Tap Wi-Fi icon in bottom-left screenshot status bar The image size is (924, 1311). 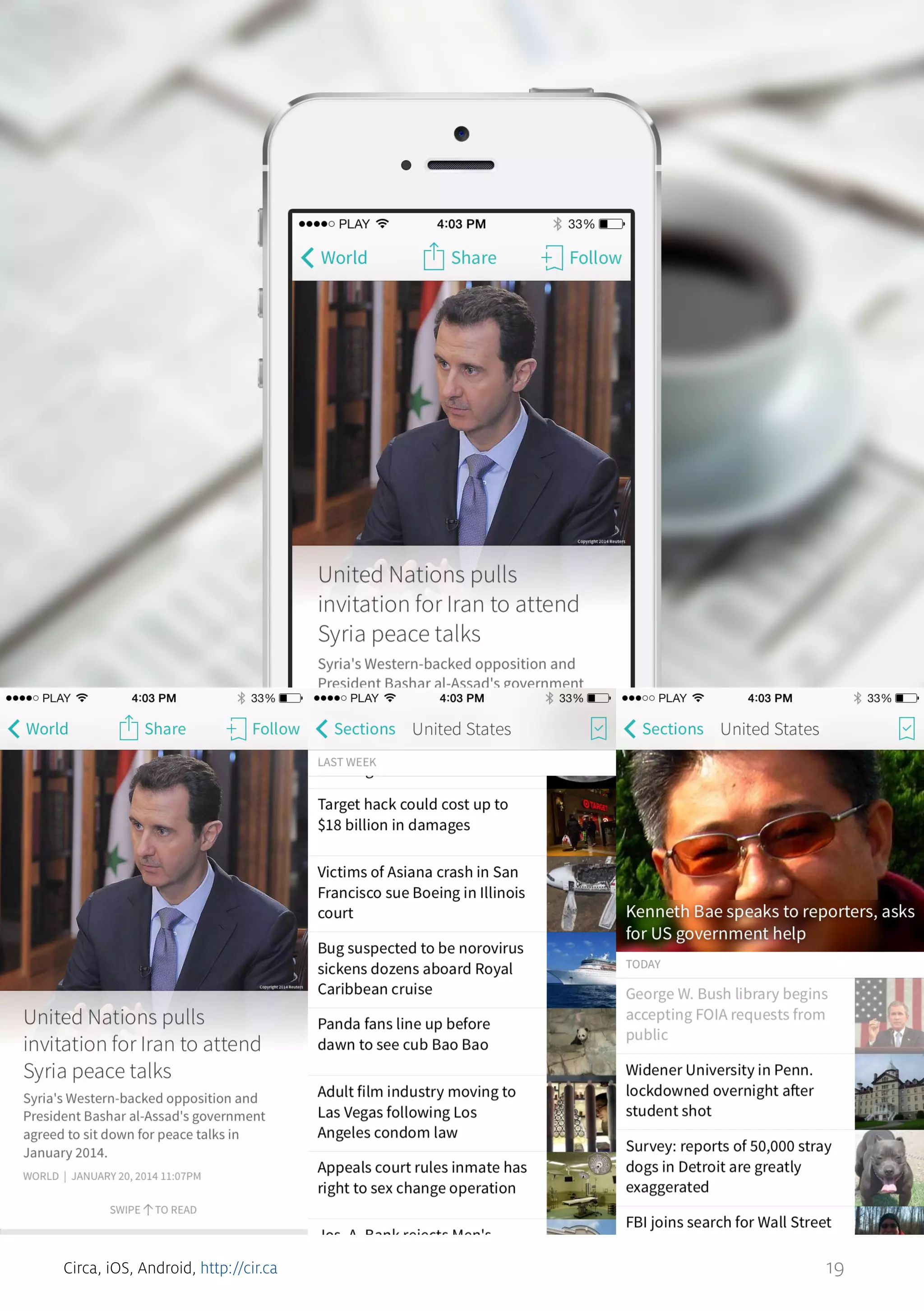(82, 697)
